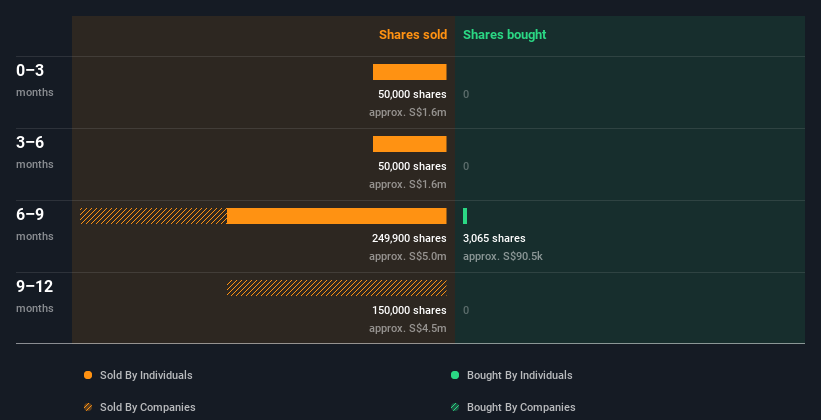
Task: Click the 150,000 shares value label
Action: 408,310
